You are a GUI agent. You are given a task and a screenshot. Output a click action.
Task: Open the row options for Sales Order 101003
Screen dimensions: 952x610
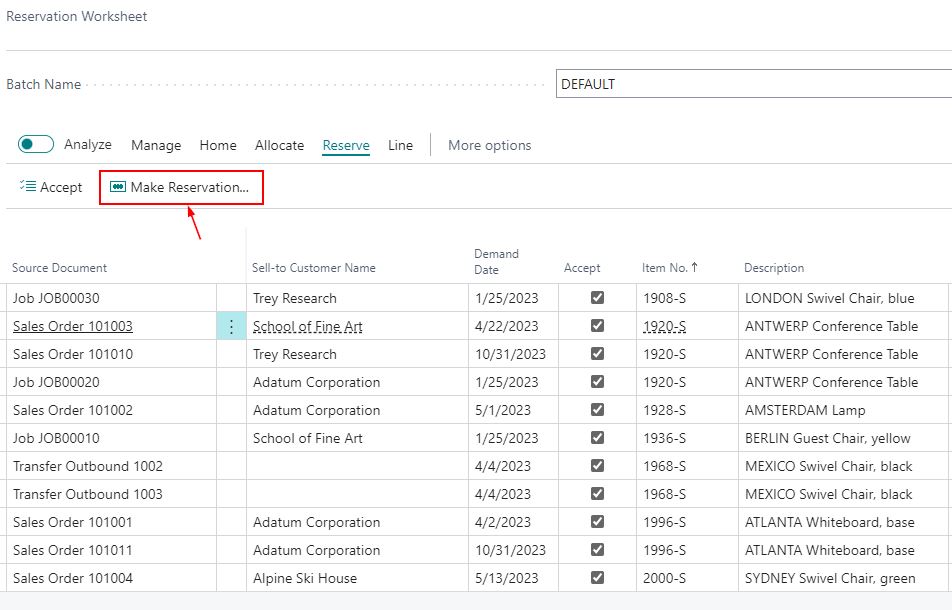coord(231,326)
